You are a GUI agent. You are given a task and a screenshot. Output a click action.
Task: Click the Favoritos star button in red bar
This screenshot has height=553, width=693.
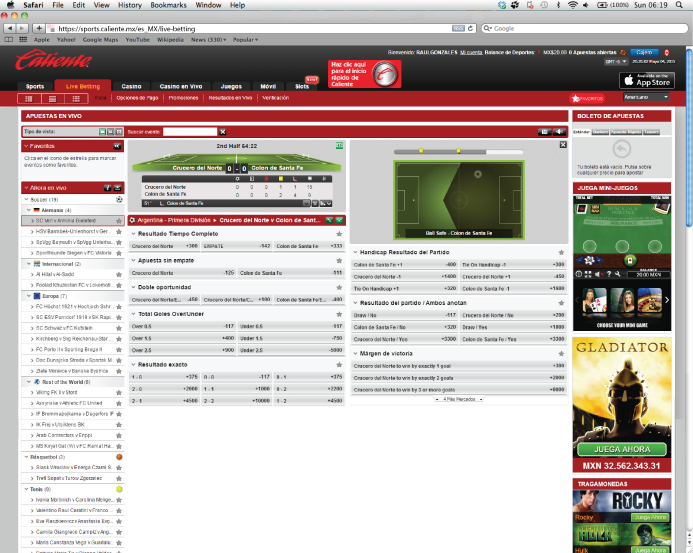tap(587, 98)
